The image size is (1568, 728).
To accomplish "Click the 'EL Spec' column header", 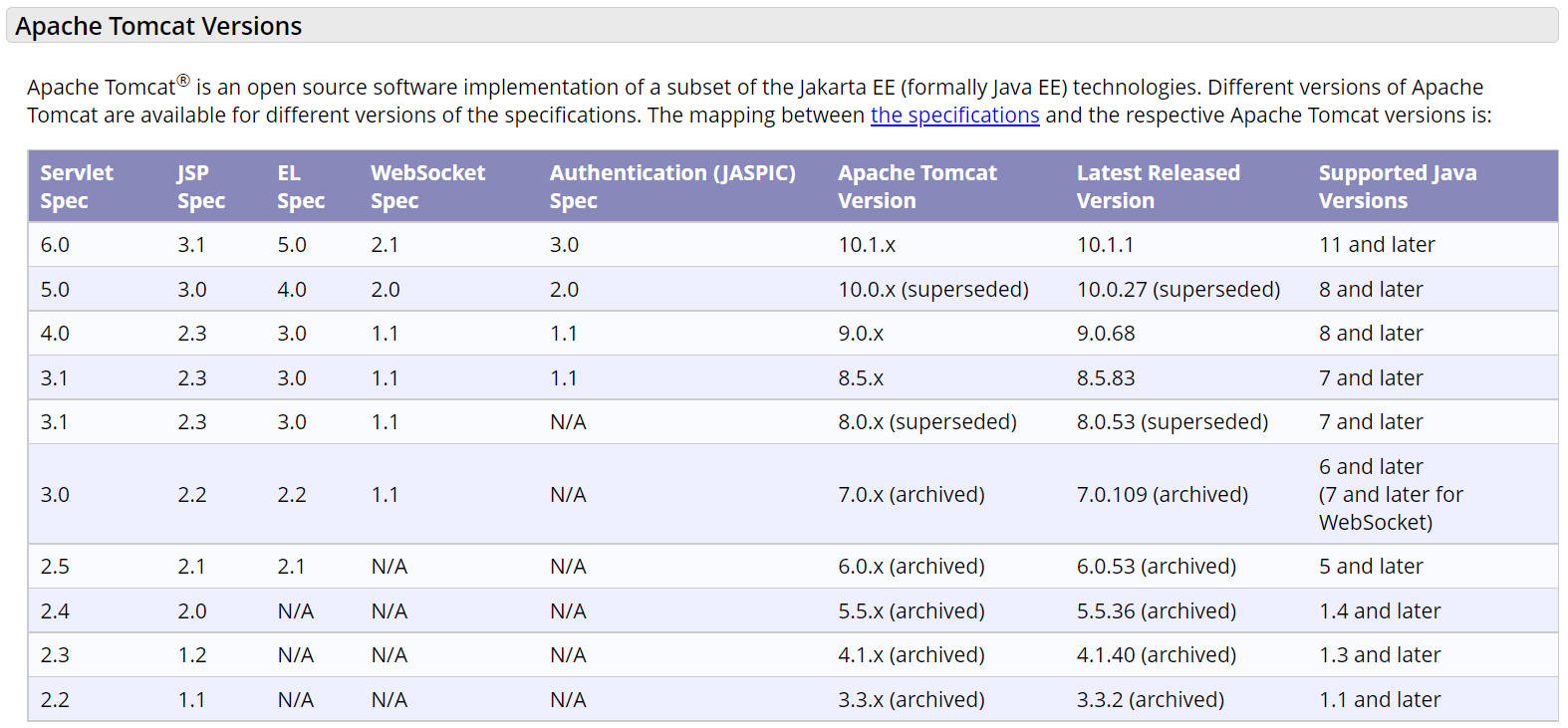I will (x=301, y=186).
